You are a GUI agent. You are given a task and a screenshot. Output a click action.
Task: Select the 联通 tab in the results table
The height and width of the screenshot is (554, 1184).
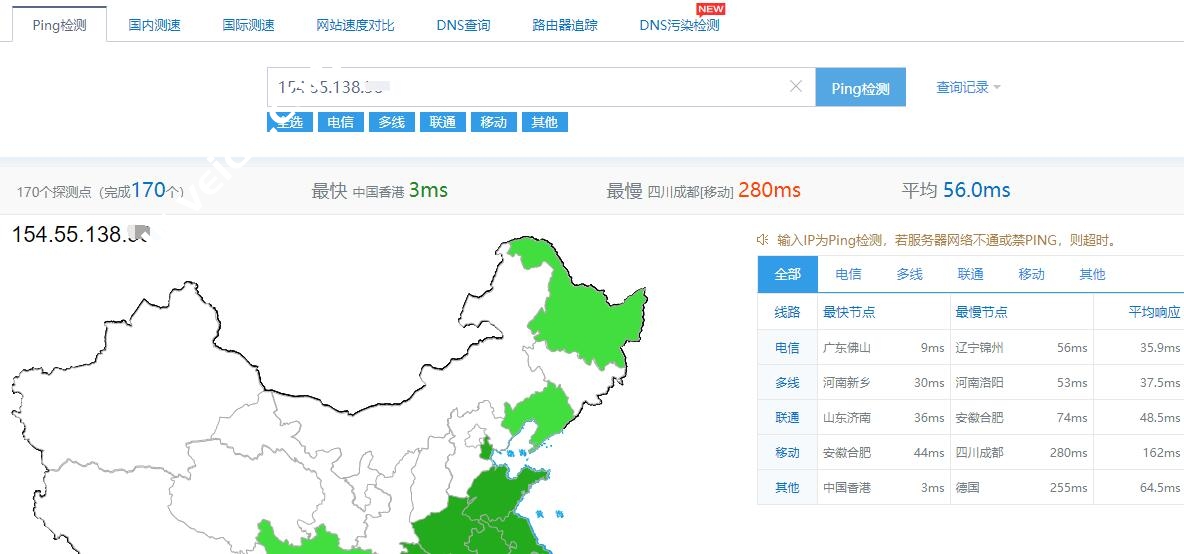point(970,274)
